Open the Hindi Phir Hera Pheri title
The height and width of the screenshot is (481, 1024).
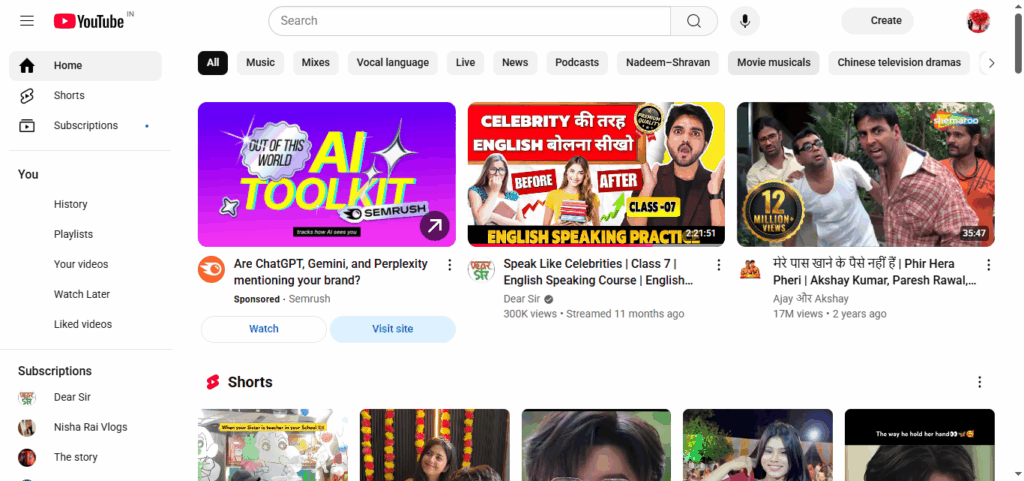point(874,272)
